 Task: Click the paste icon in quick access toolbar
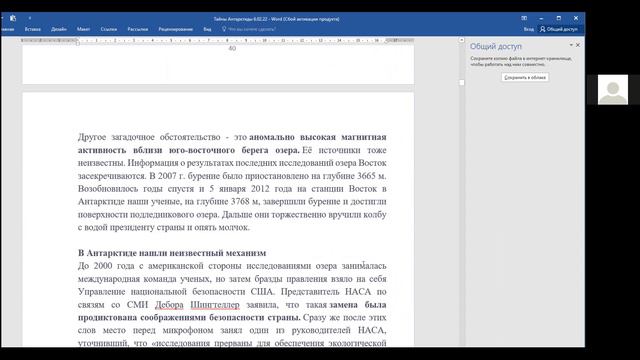tap(13, 18)
